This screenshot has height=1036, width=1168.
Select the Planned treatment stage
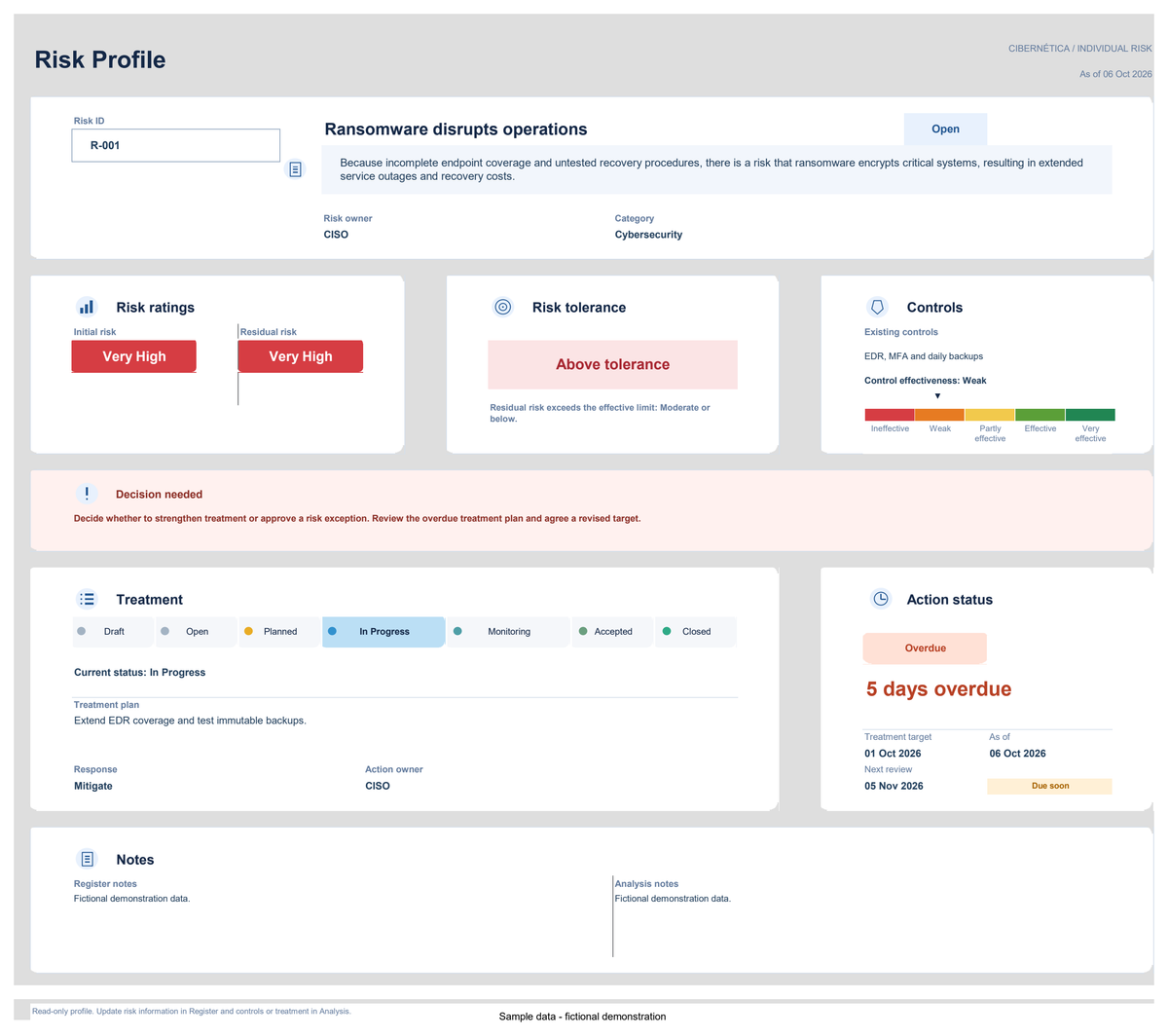point(279,631)
